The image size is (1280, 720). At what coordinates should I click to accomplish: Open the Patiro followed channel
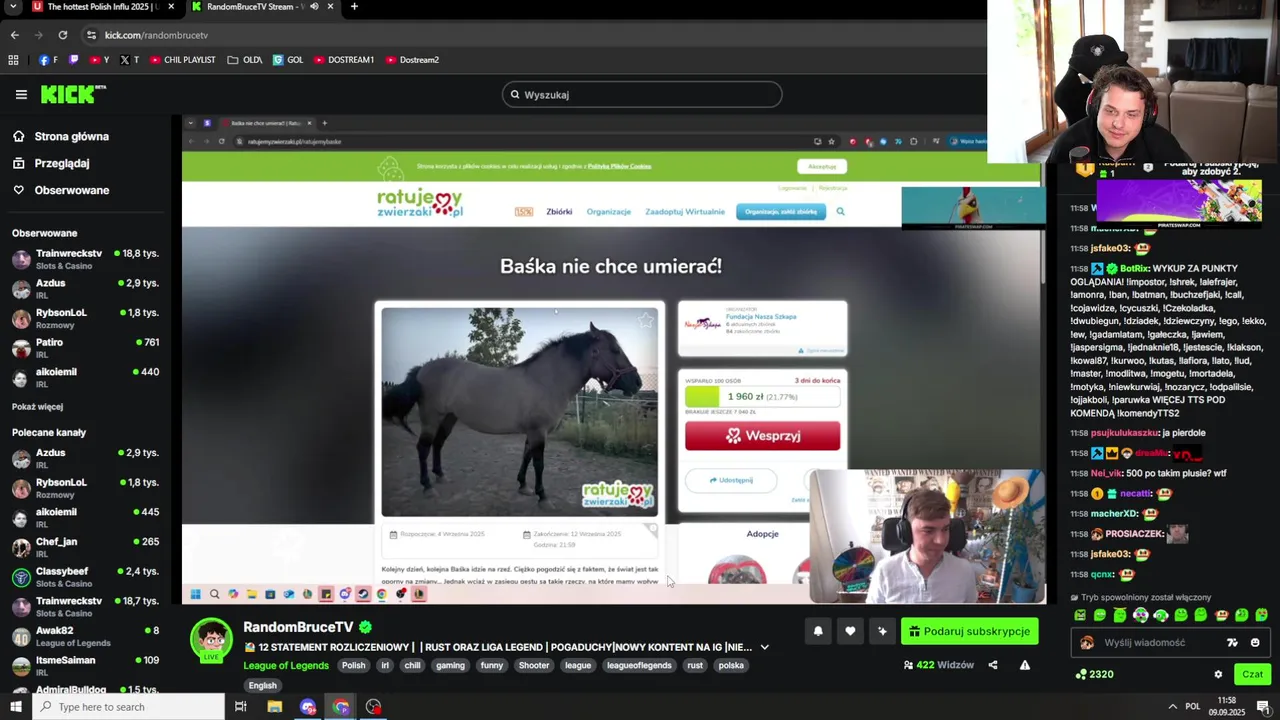click(x=86, y=348)
